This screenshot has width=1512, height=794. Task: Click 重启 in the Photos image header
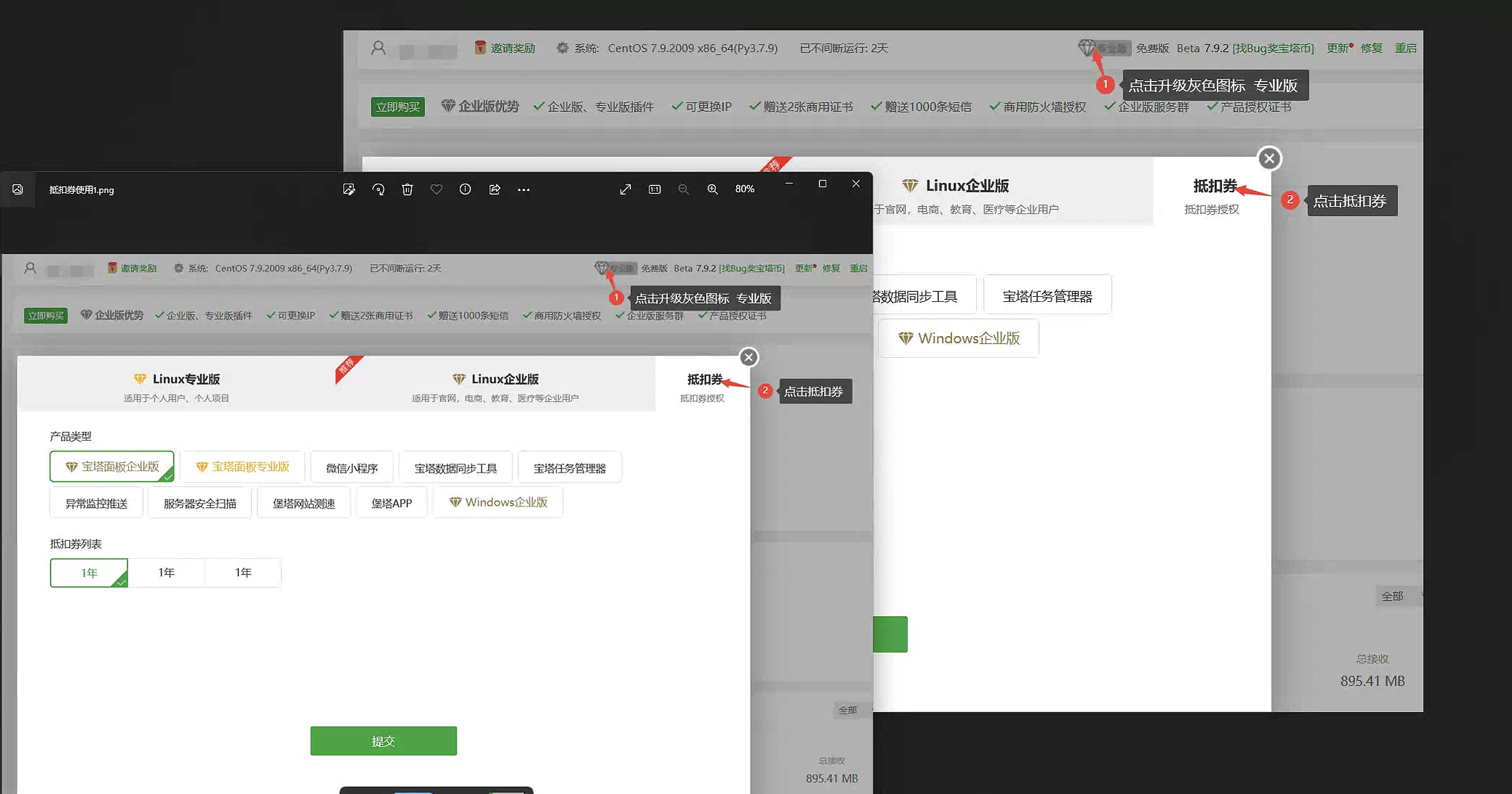point(859,268)
